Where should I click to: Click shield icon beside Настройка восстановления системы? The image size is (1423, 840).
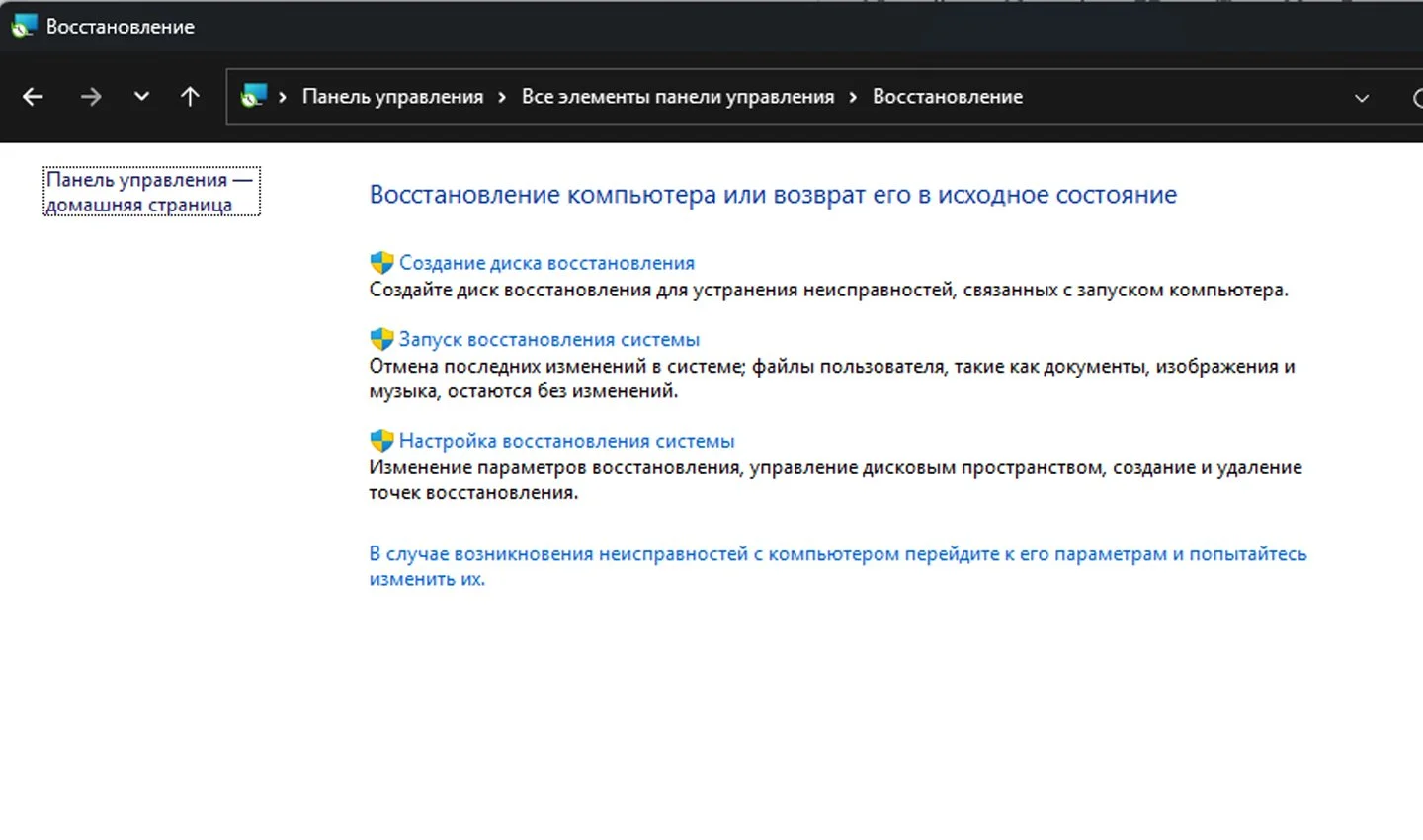381,441
